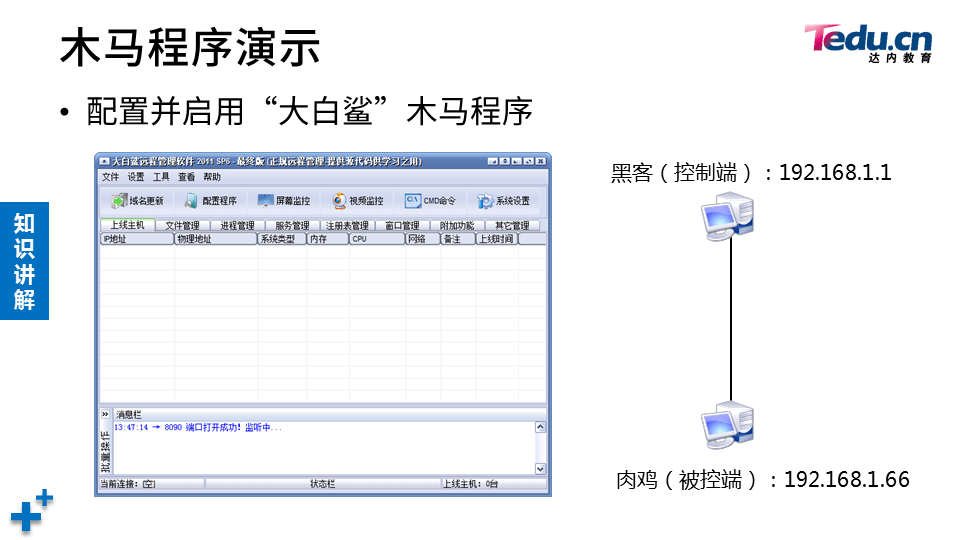
Task: Click the 肉鸡 controlled-end computer icon
Action: [x=728, y=426]
